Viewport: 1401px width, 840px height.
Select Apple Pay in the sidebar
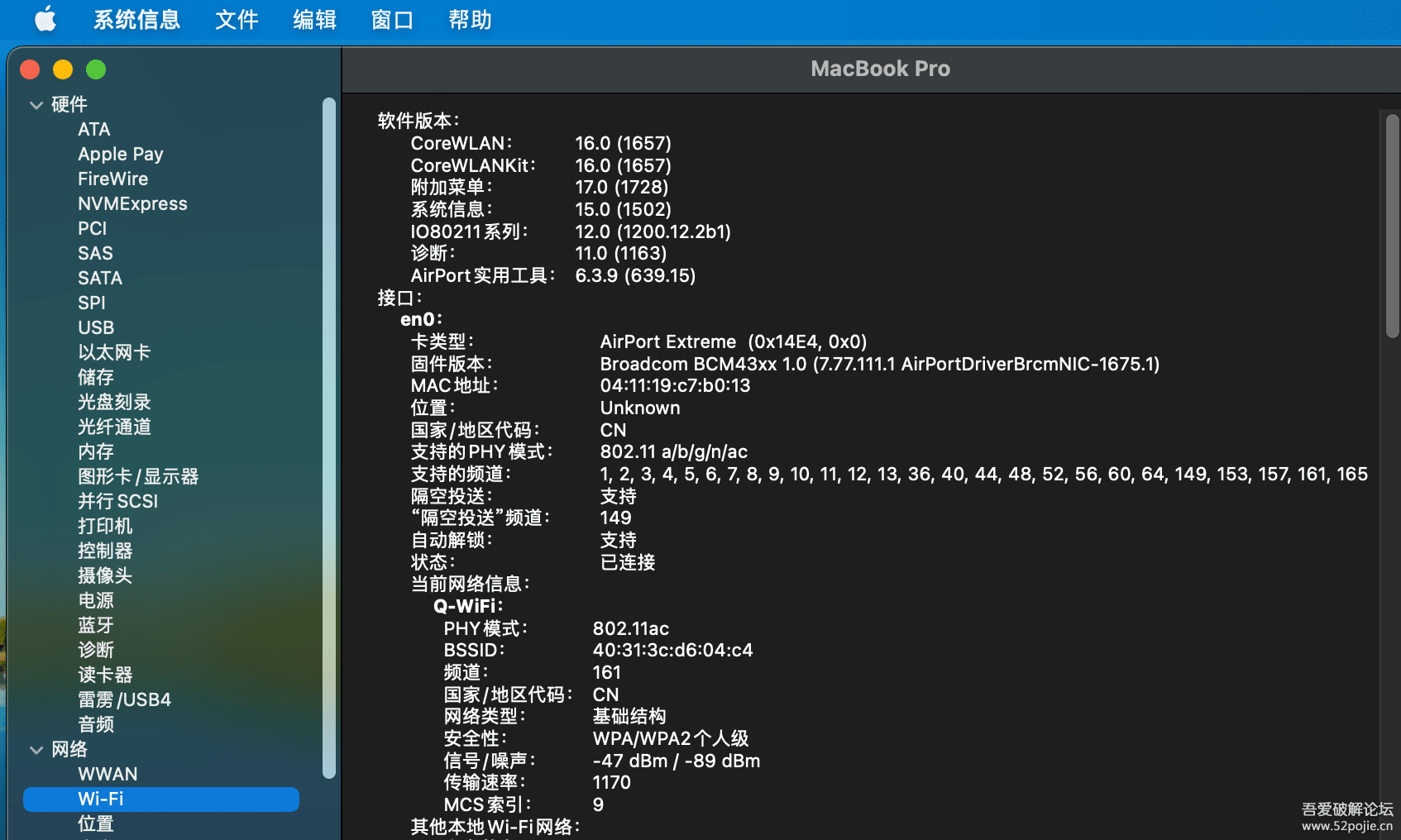click(121, 155)
